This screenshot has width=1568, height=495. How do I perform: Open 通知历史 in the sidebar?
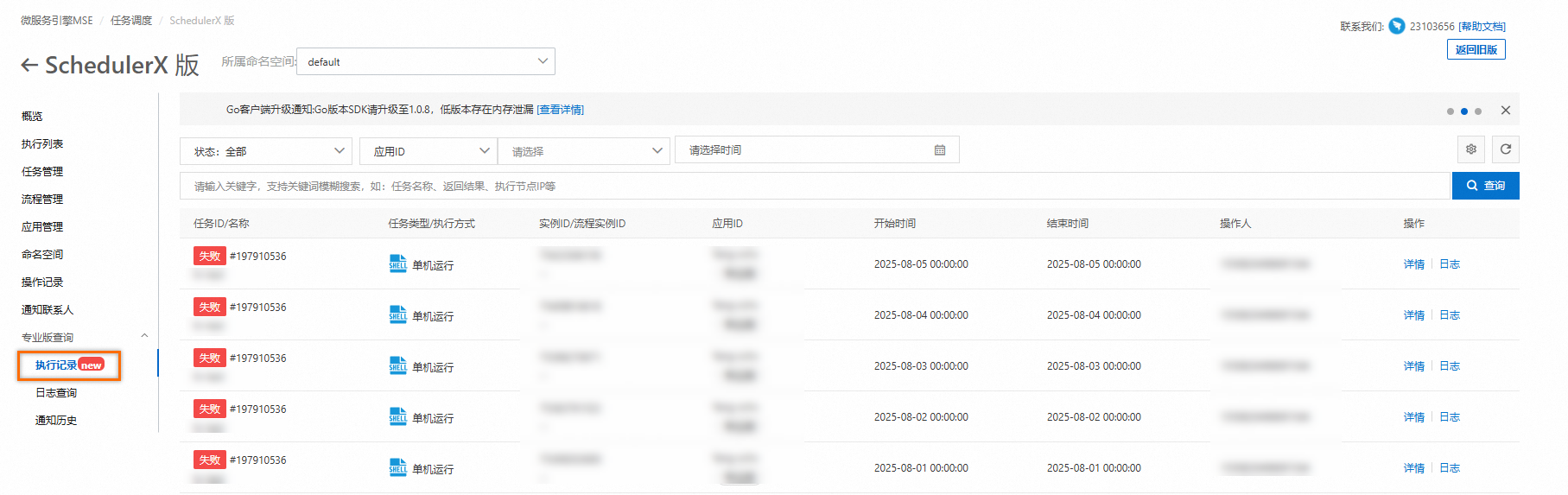point(56,420)
